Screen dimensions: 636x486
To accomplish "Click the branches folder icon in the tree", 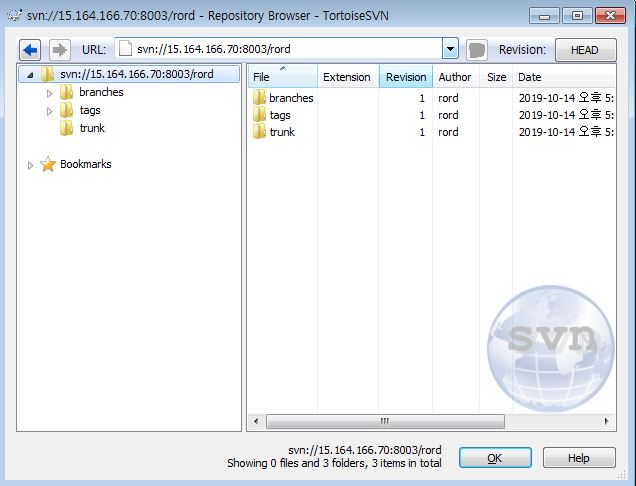I will pyautogui.click(x=67, y=92).
